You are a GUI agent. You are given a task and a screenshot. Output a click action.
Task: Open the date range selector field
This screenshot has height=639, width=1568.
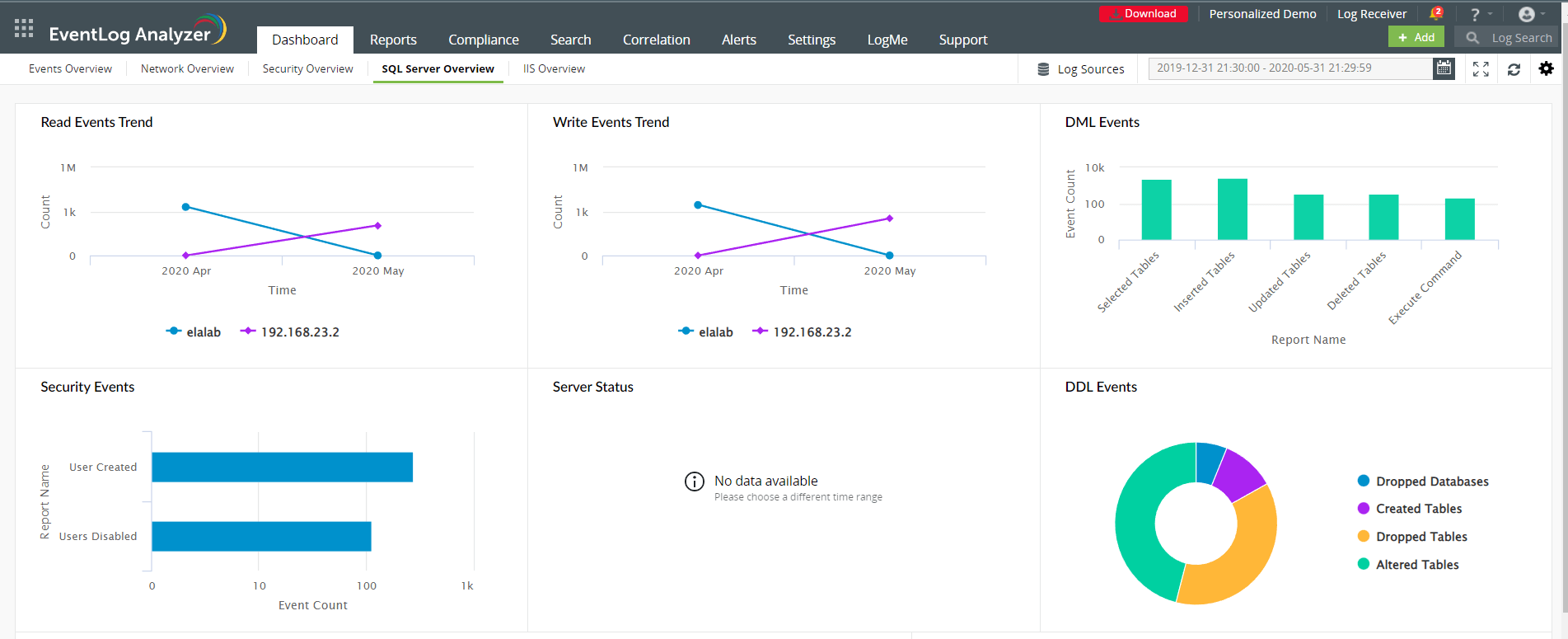coord(1290,68)
